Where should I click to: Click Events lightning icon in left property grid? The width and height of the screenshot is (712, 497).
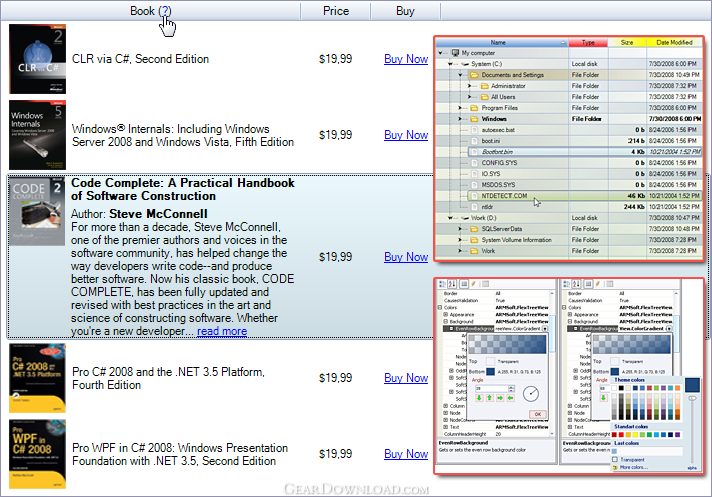pos(474,284)
